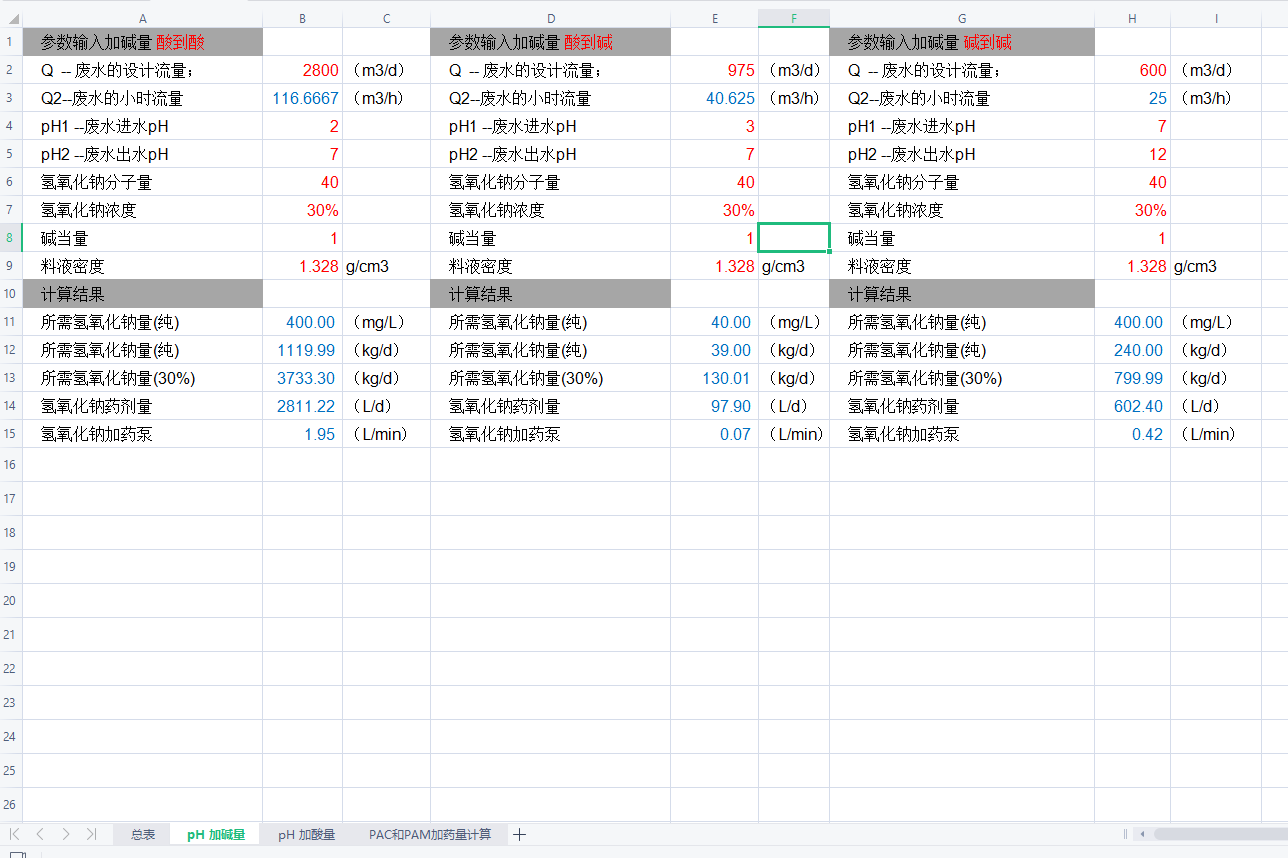This screenshot has height=858, width=1288.
Task: Select the highlighted column F header
Action: 794,18
